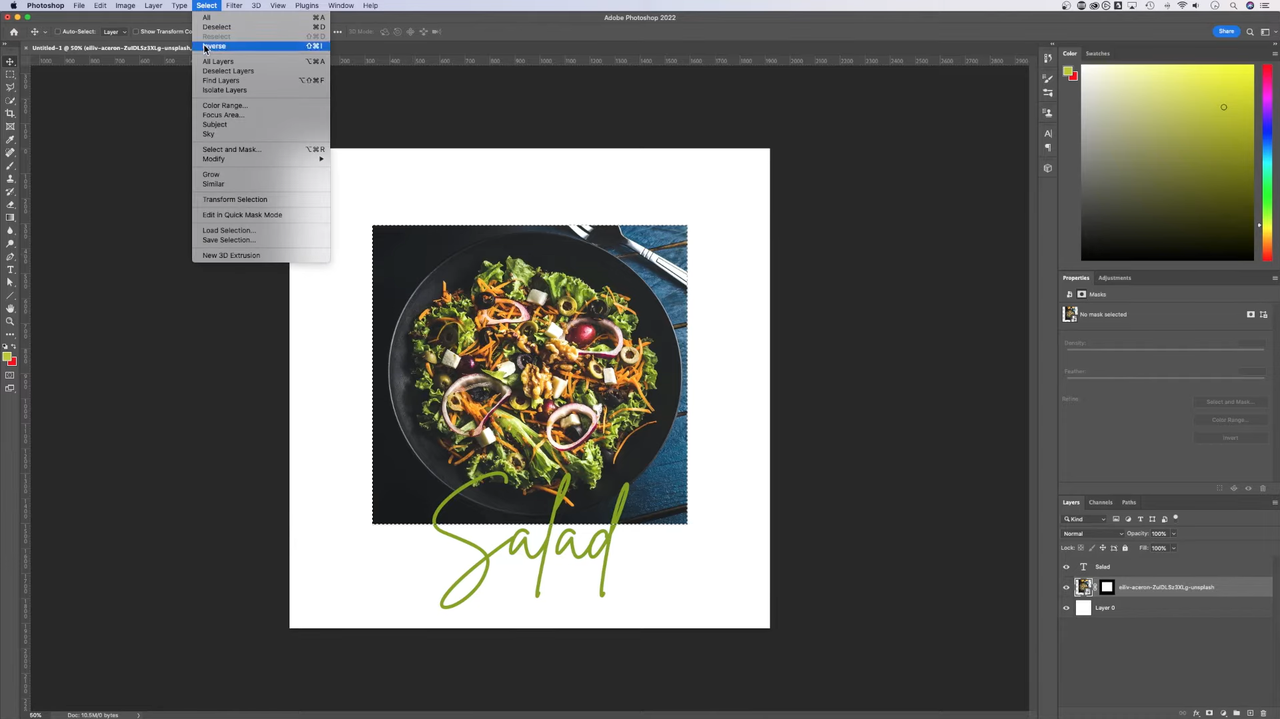Select the Gradient tool

click(x=10, y=217)
